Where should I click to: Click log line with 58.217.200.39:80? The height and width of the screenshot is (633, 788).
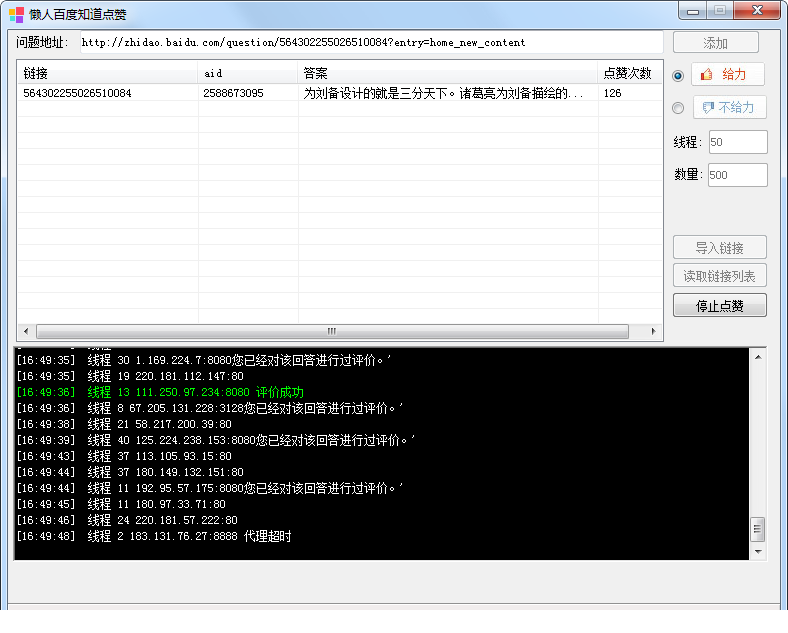click(124, 424)
